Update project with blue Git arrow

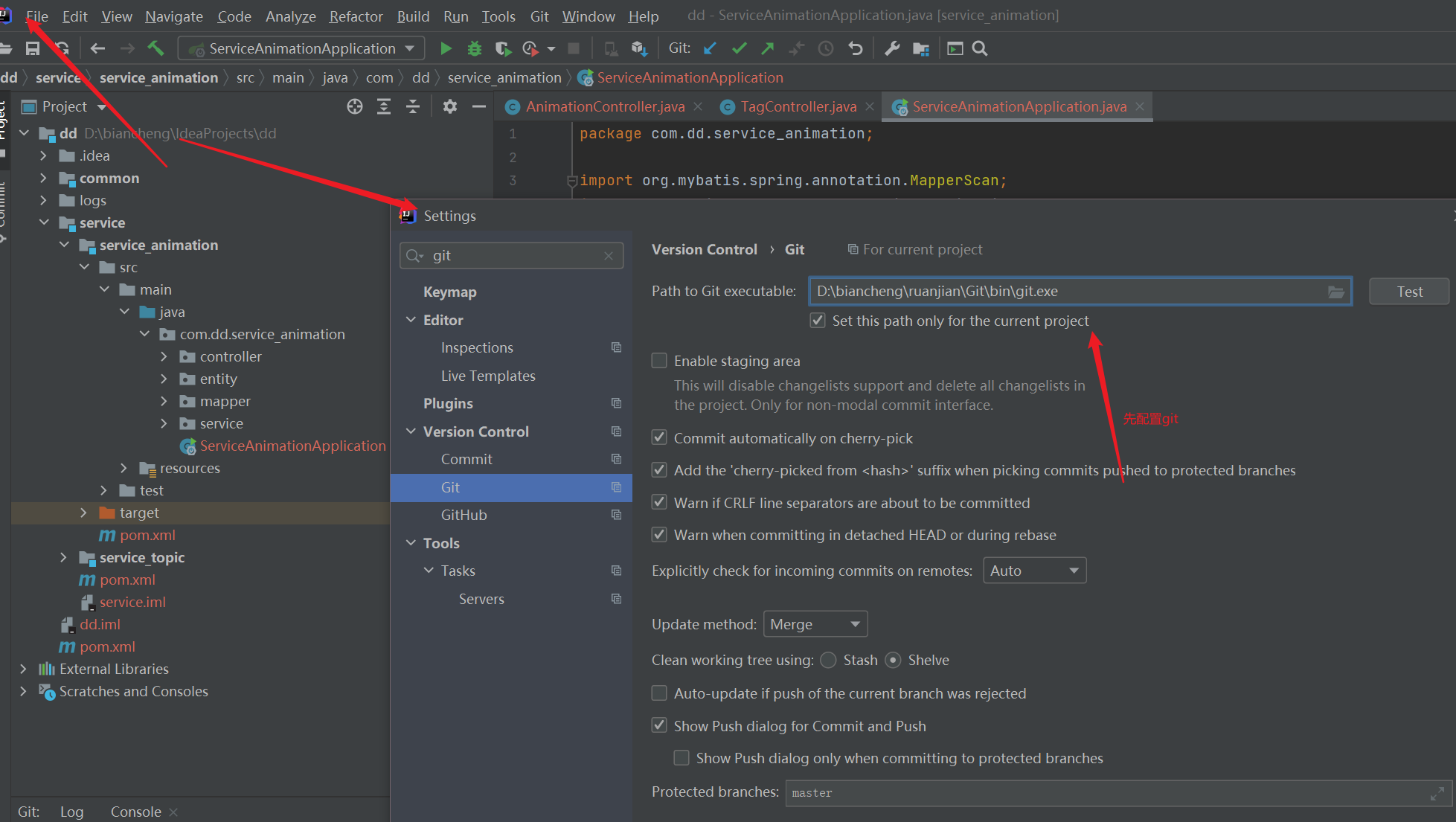coord(711,49)
